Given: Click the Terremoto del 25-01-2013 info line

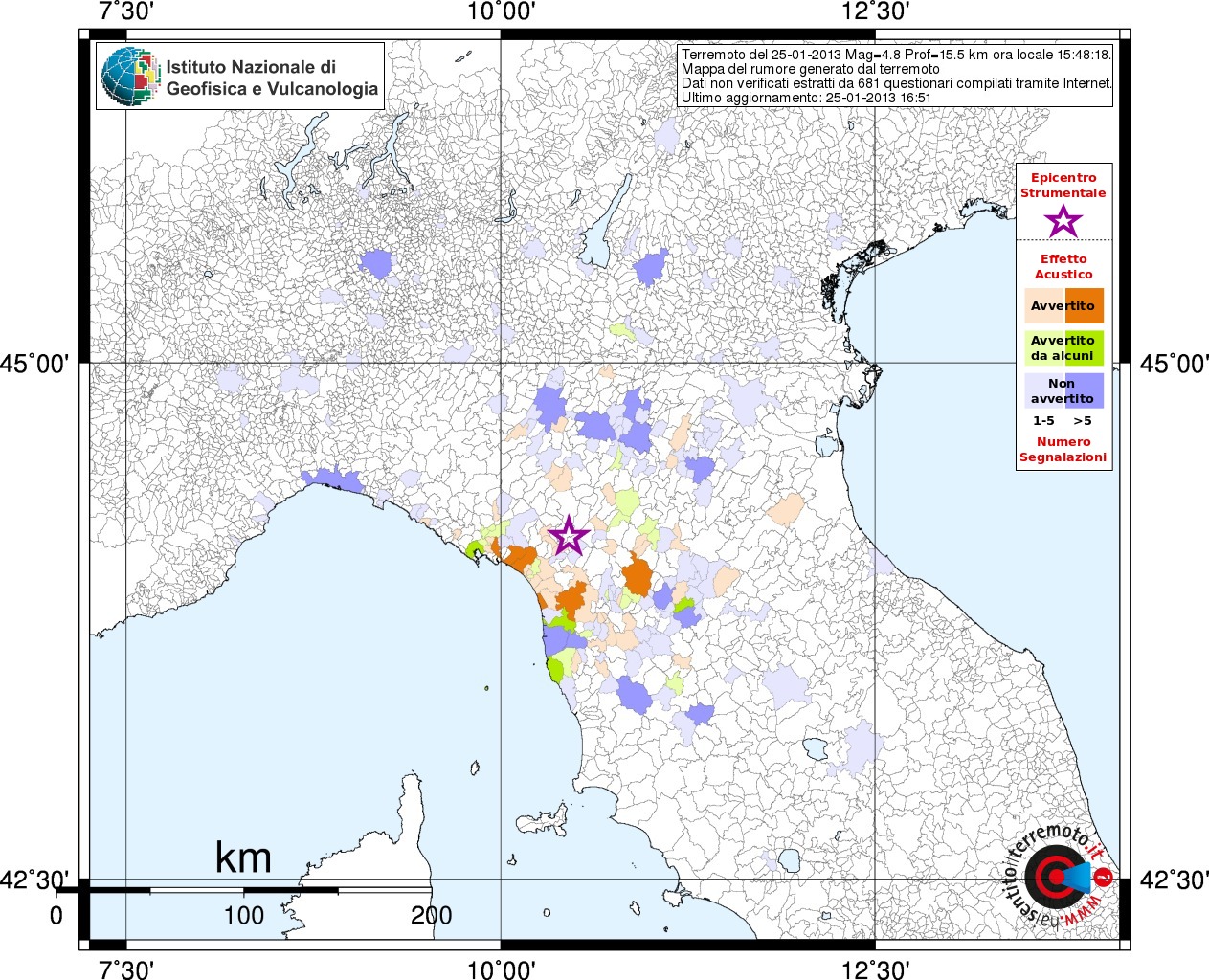Looking at the screenshot, I should (895, 55).
